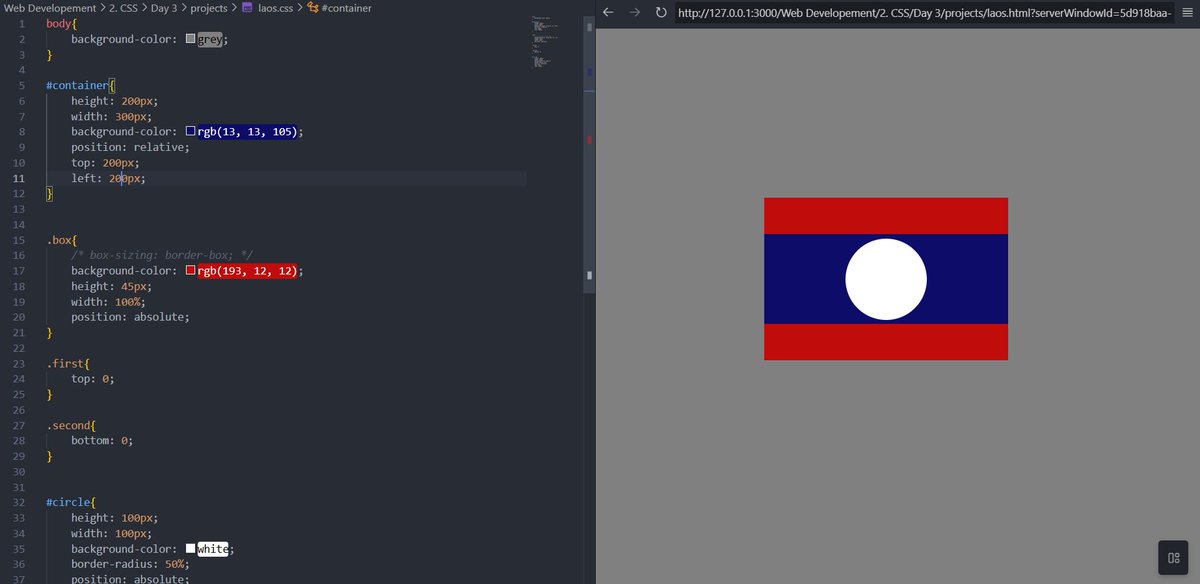This screenshot has height=584, width=1200.
Task: Click the white circle in the flag preview
Action: pos(886,279)
